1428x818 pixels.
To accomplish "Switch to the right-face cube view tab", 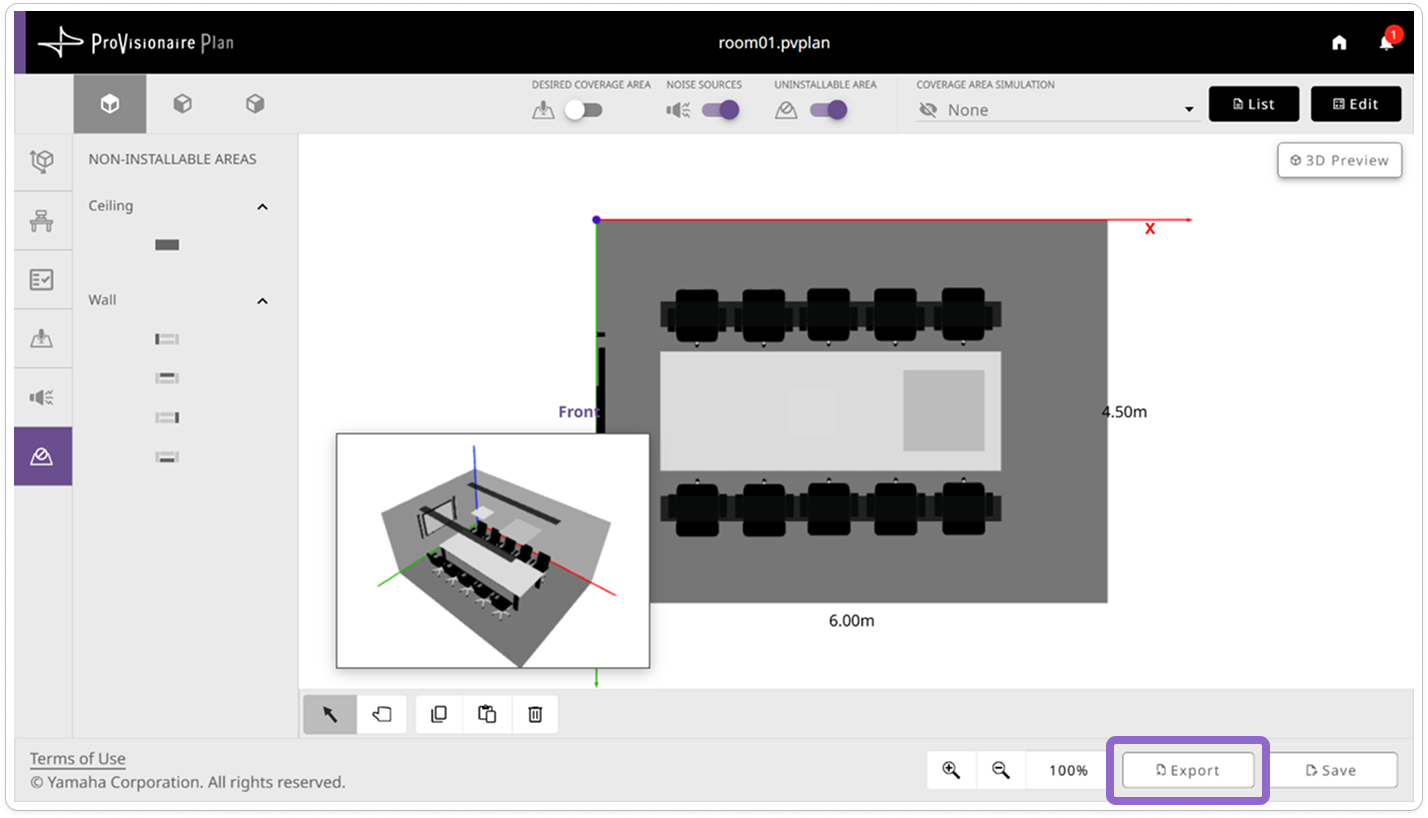I will point(255,104).
